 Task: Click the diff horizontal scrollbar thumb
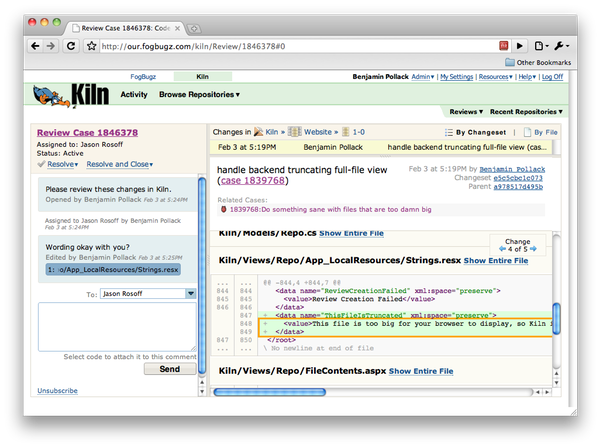(x=270, y=392)
